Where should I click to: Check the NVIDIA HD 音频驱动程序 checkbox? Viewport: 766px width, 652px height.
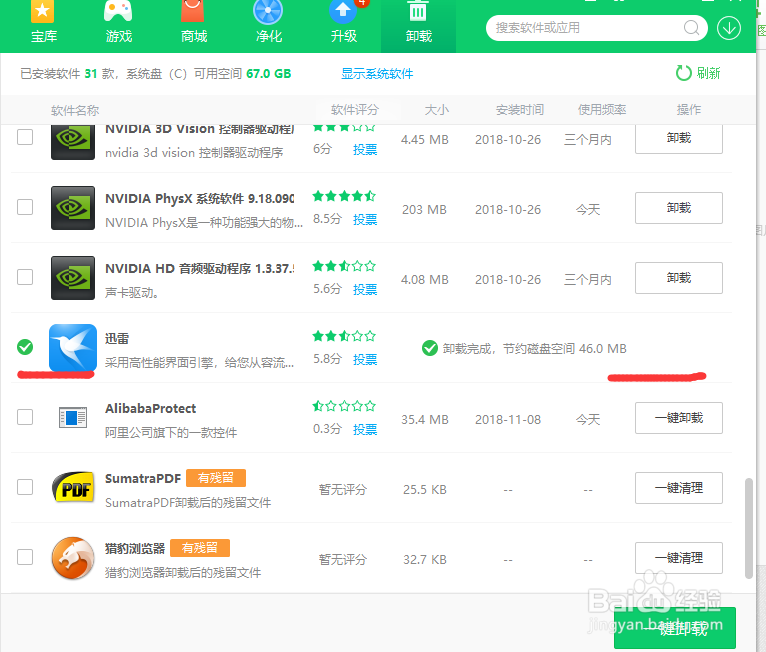tap(25, 277)
